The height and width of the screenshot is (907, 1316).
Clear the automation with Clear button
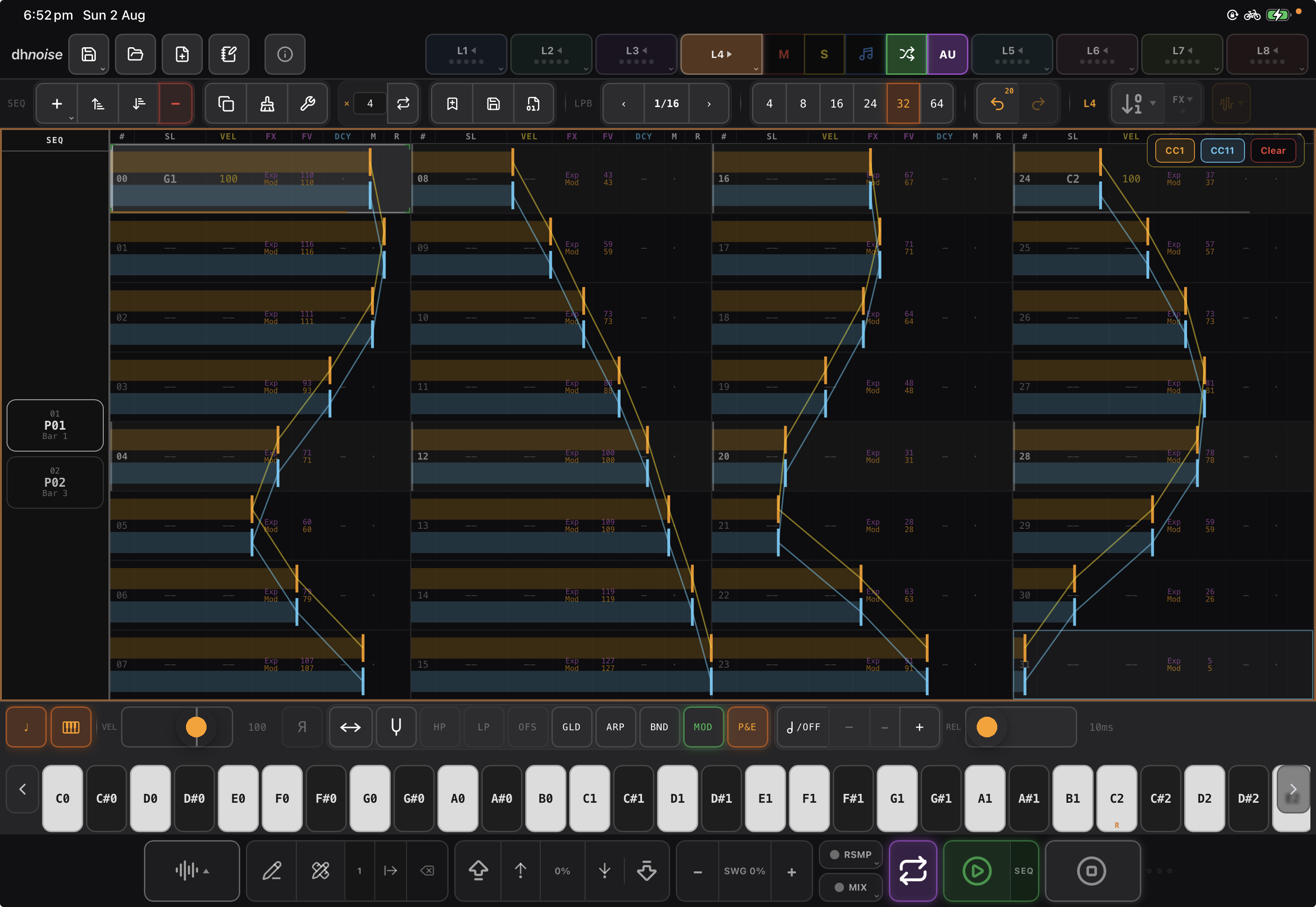[1273, 151]
